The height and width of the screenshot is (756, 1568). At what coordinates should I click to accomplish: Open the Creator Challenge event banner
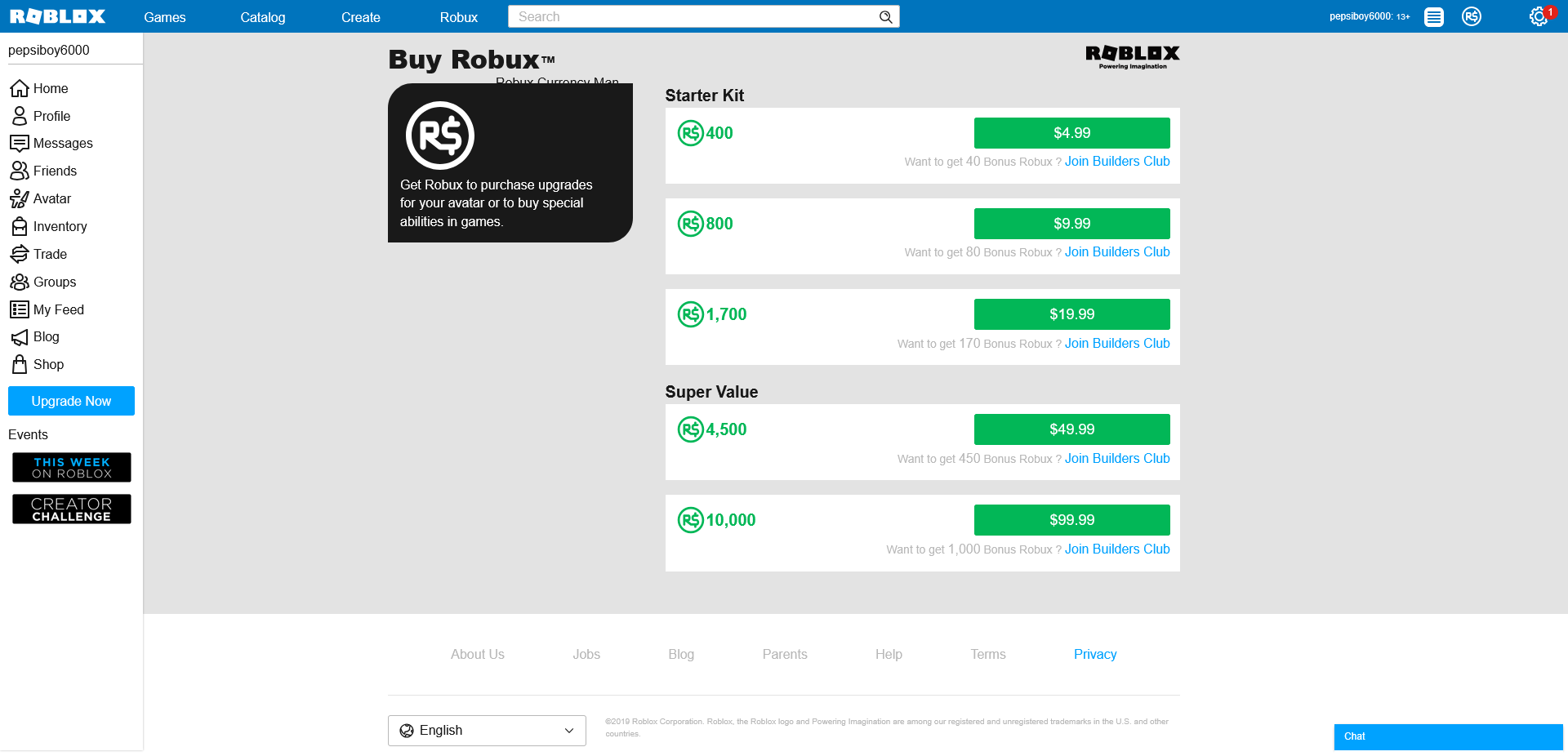(71, 509)
